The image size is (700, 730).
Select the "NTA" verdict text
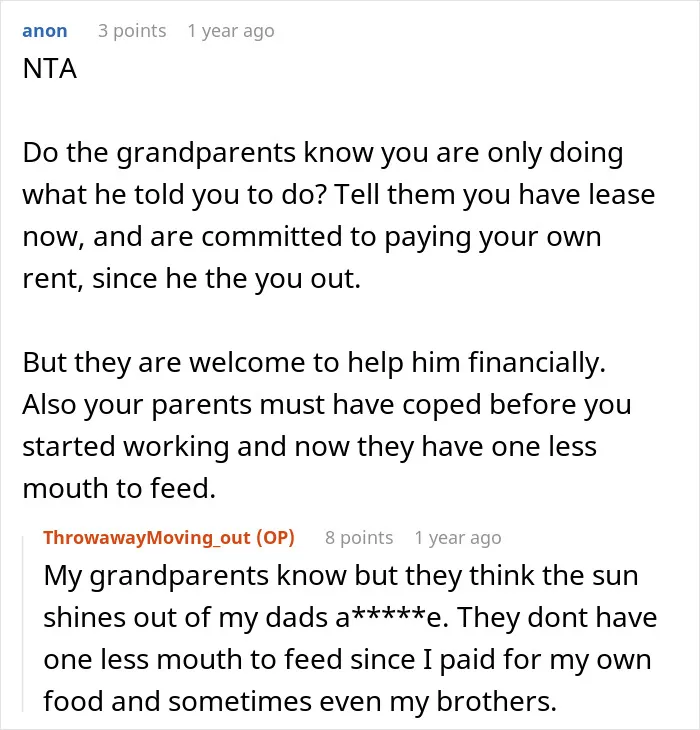point(50,69)
